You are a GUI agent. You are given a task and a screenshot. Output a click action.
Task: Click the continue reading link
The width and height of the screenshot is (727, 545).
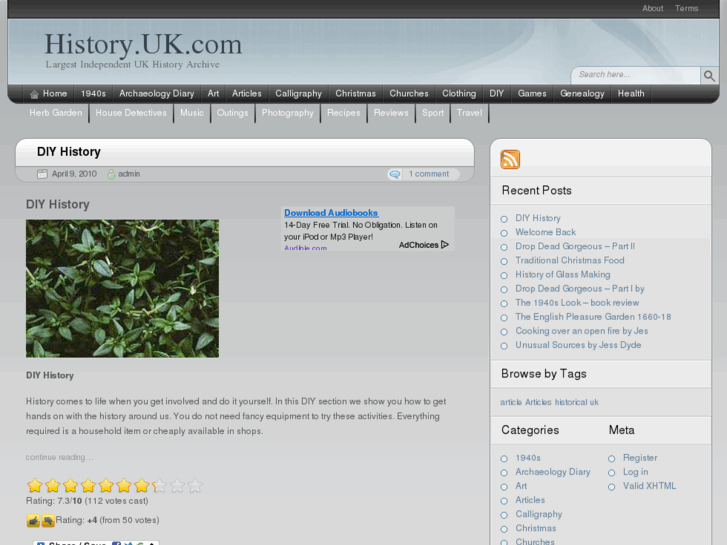point(59,457)
